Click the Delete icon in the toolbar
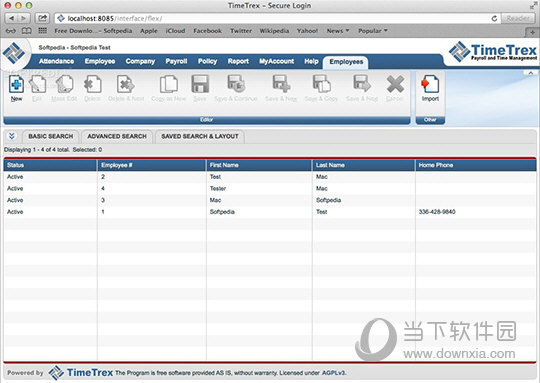This screenshot has height=383, width=540. coord(92,84)
